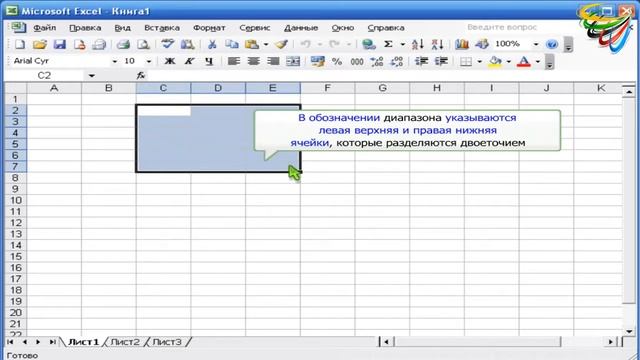640x360 pixels.
Task: Toggle align right
Action: point(273,62)
